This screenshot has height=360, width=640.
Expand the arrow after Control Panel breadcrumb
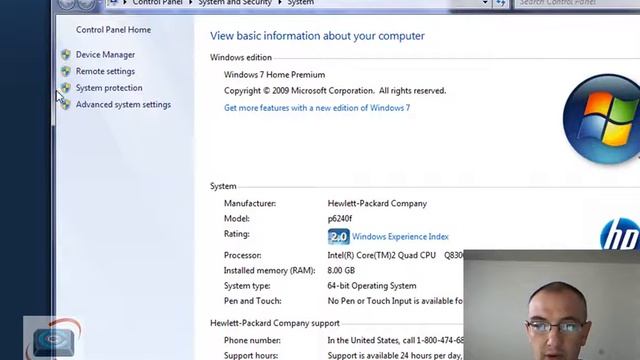coord(190,2)
